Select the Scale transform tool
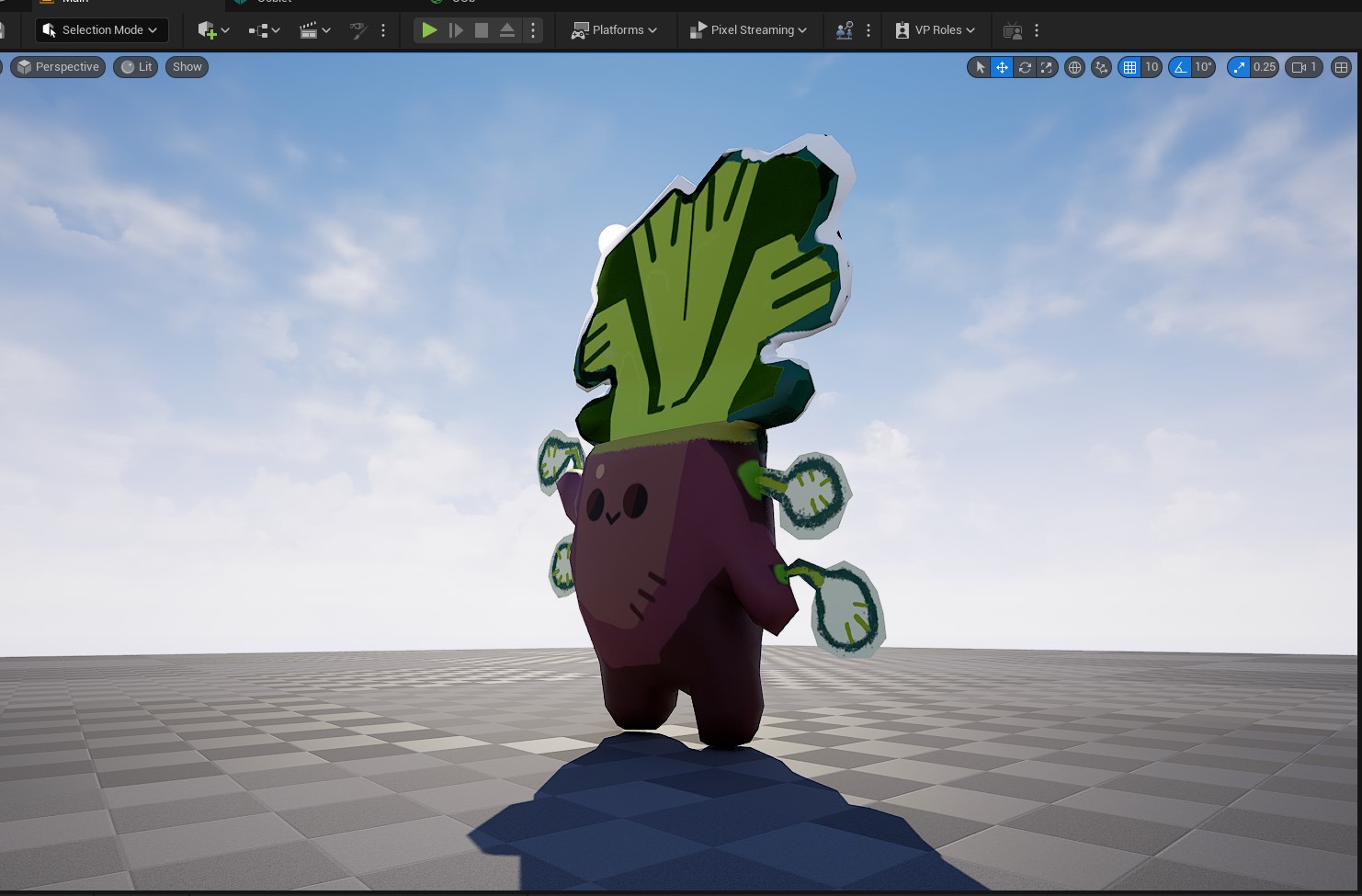Image resolution: width=1362 pixels, height=896 pixels. coord(1046,67)
